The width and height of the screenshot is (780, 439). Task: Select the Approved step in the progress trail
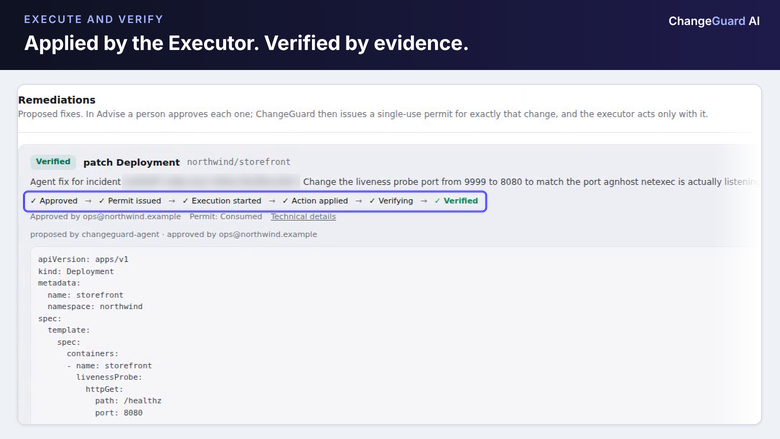click(x=54, y=201)
